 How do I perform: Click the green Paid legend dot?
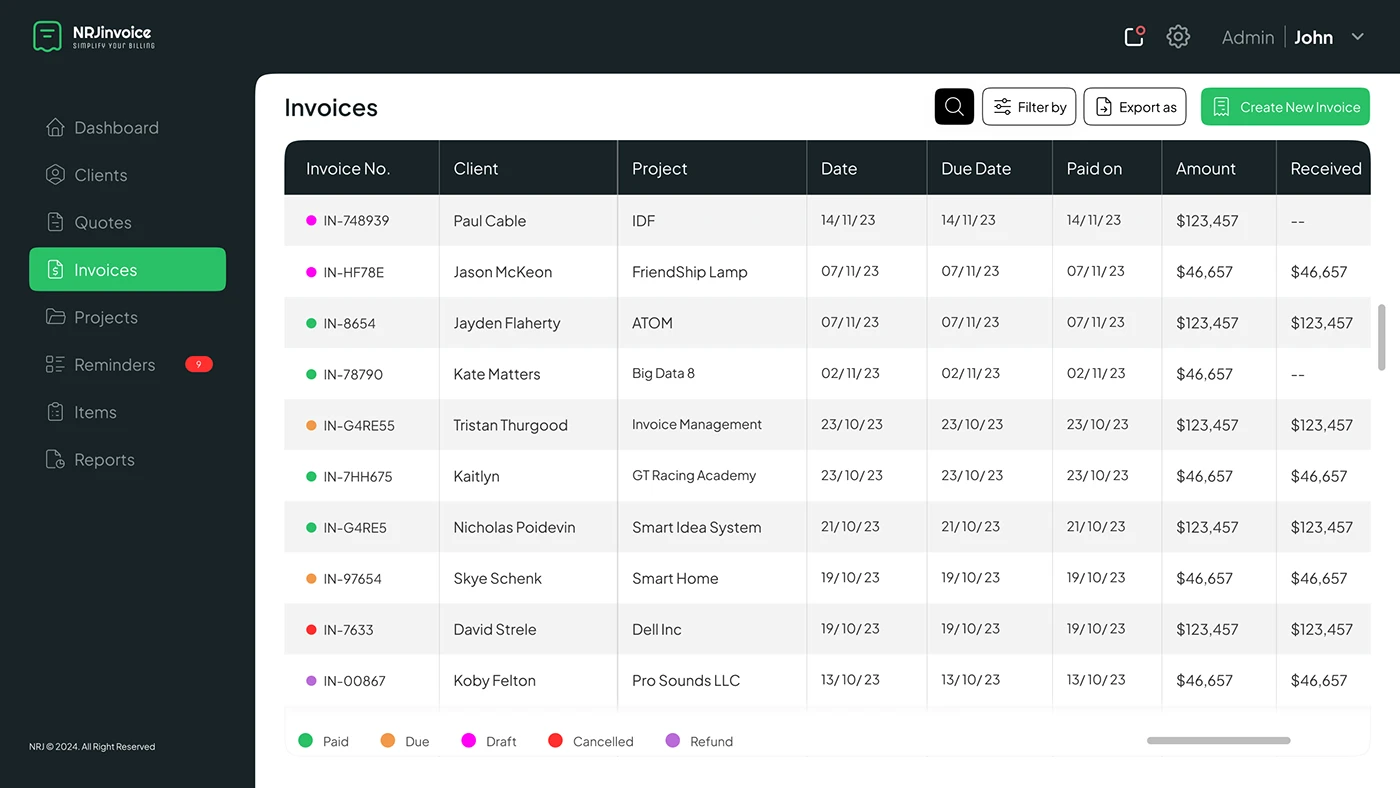tap(306, 741)
